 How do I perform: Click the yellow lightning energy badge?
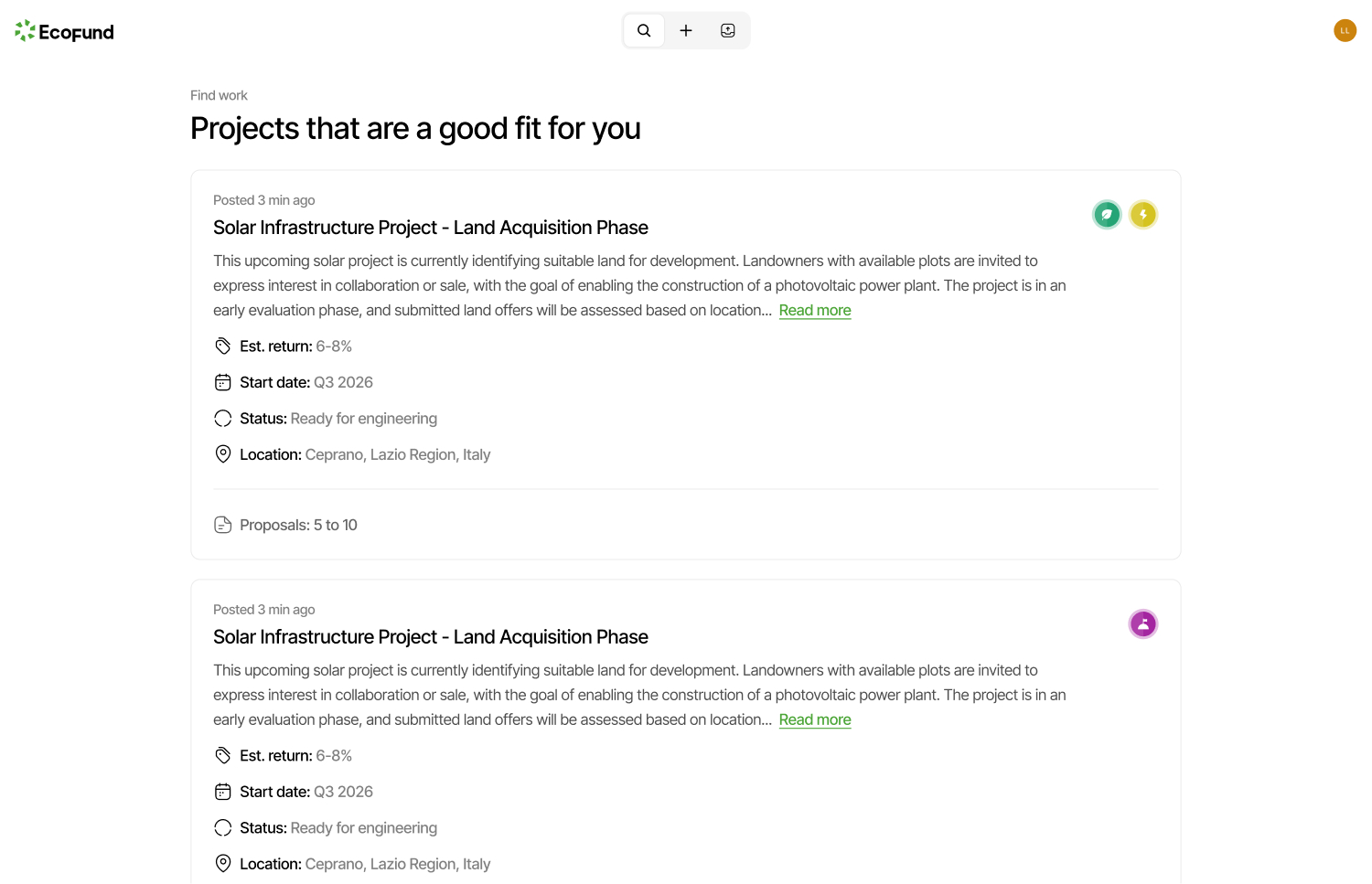(x=1143, y=215)
